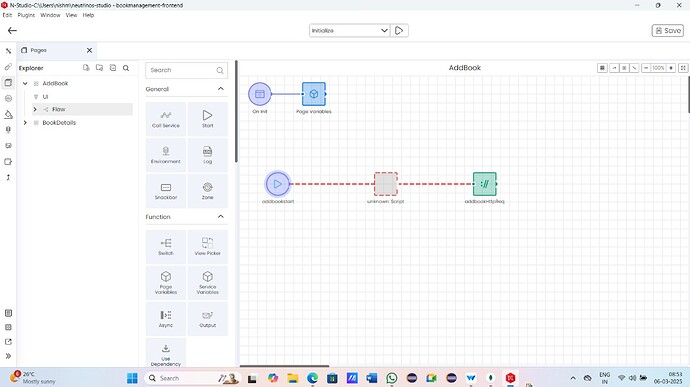Select the addbookHttpReq node on canvas
Image resolution: width=690 pixels, height=387 pixels.
pos(484,184)
